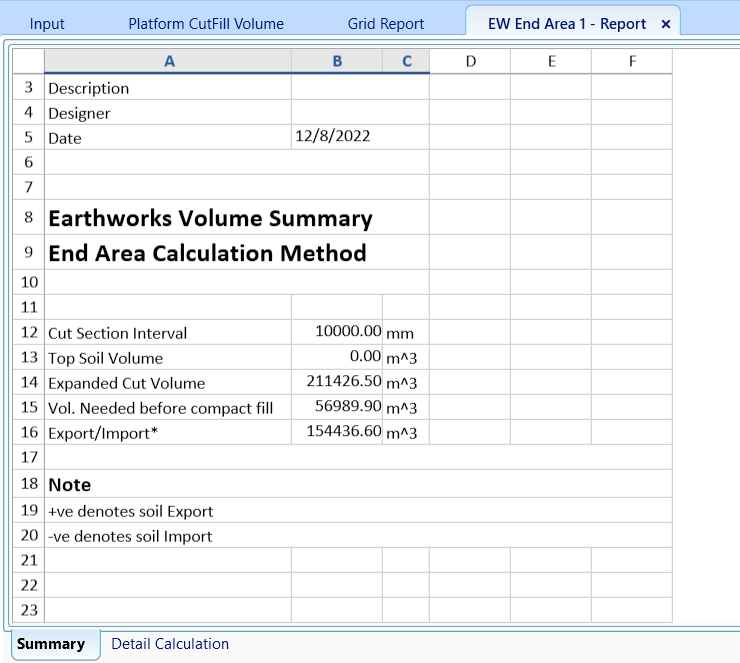Select column D header
The height and width of the screenshot is (663, 740).
pyautogui.click(x=470, y=61)
